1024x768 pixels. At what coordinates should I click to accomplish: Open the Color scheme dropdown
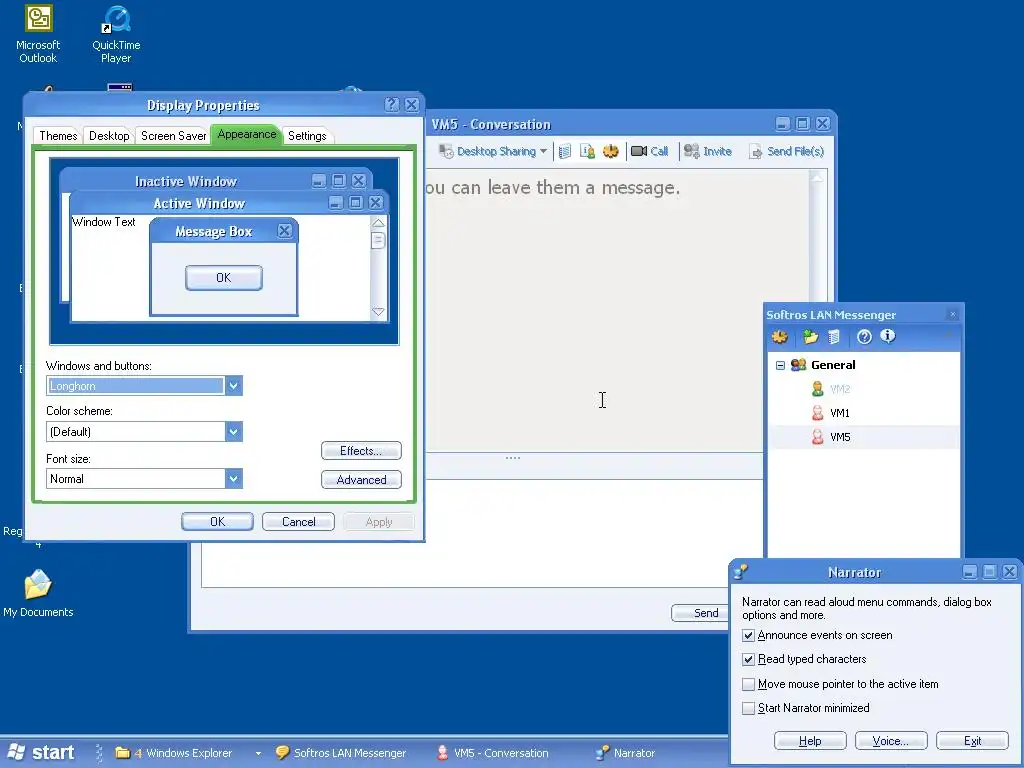(233, 432)
